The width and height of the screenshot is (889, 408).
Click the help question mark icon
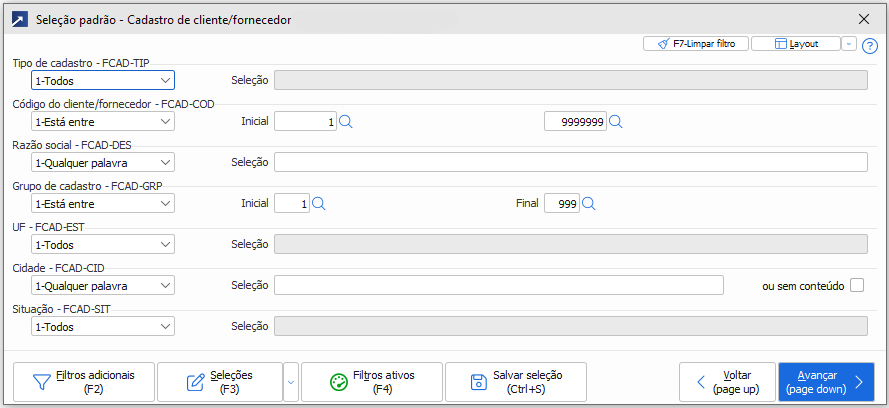point(869,45)
